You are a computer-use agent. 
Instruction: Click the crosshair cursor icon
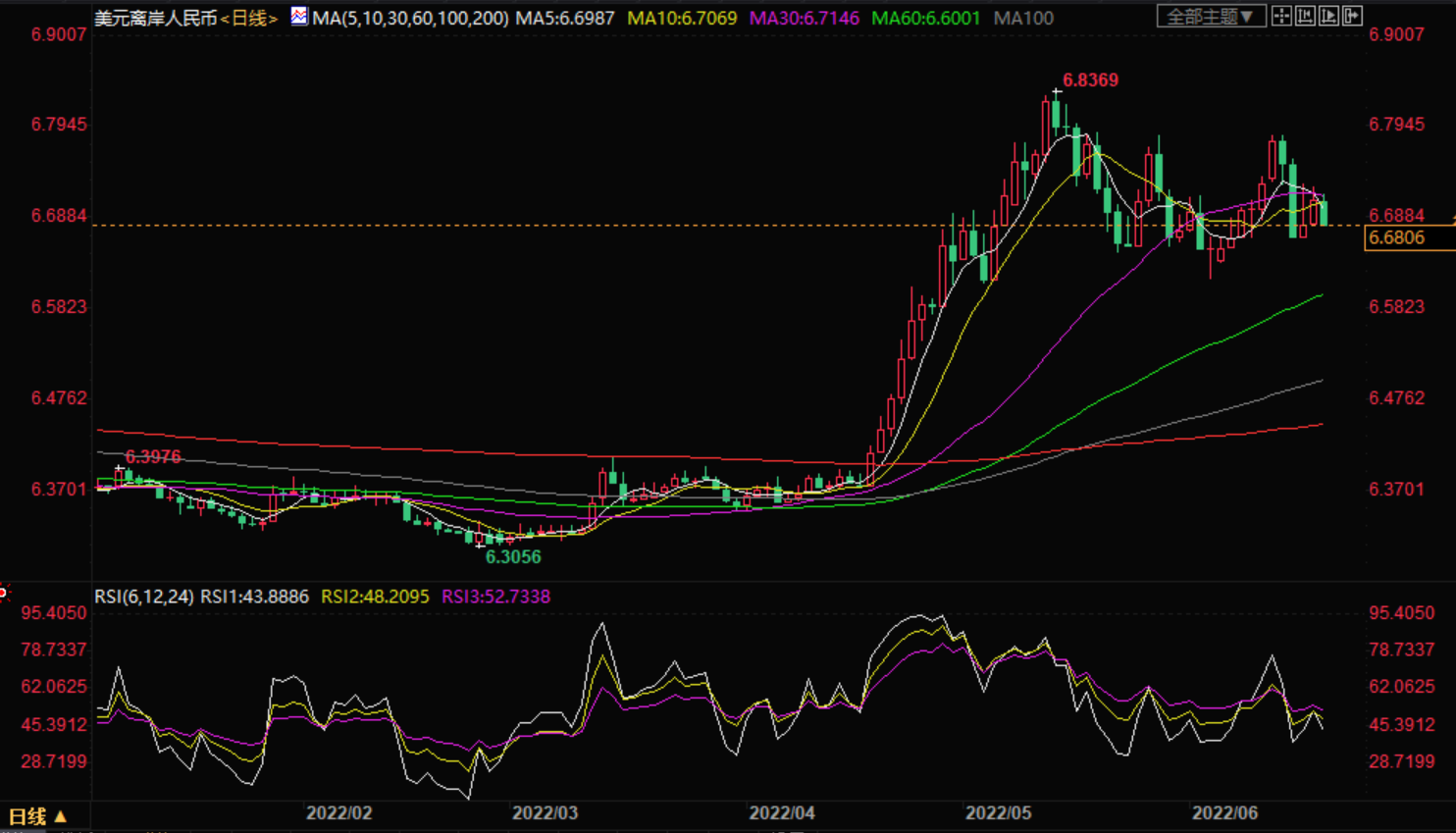click(x=1281, y=16)
